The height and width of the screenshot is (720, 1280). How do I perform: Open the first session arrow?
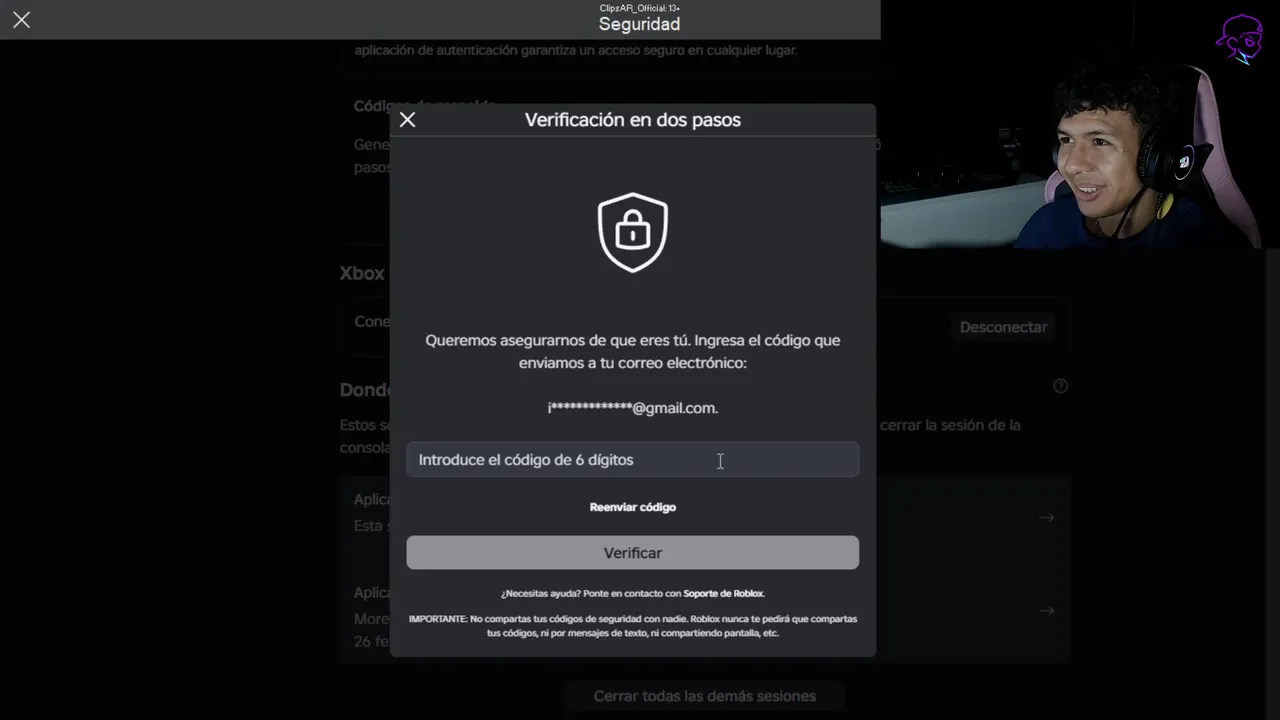[x=1047, y=518]
